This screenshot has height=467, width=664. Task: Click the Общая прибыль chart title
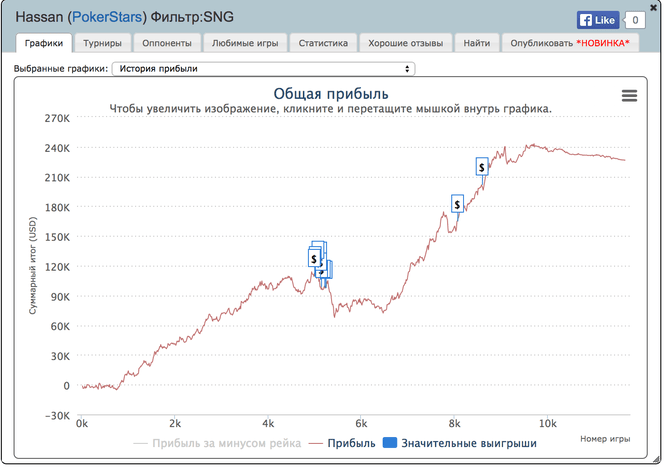[331, 94]
